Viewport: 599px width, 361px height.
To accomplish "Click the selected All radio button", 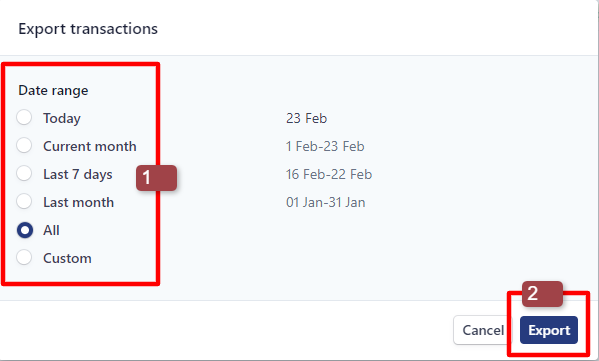I will click(25, 230).
